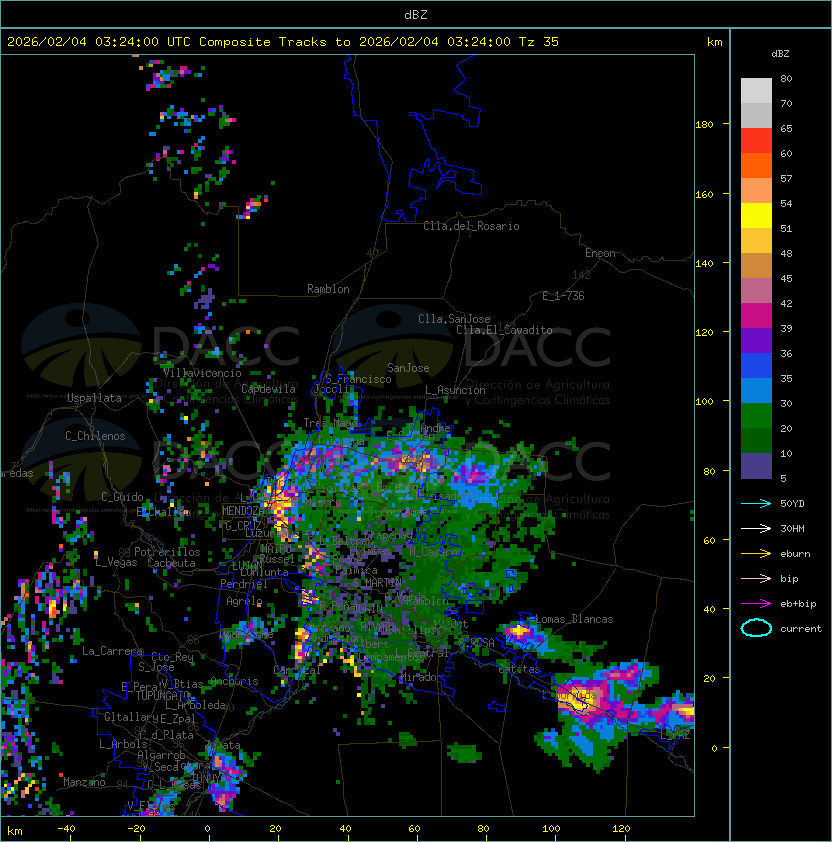The width and height of the screenshot is (832, 842).
Task: Click the 'TUPUNGATO' map label
Action: tap(163, 695)
